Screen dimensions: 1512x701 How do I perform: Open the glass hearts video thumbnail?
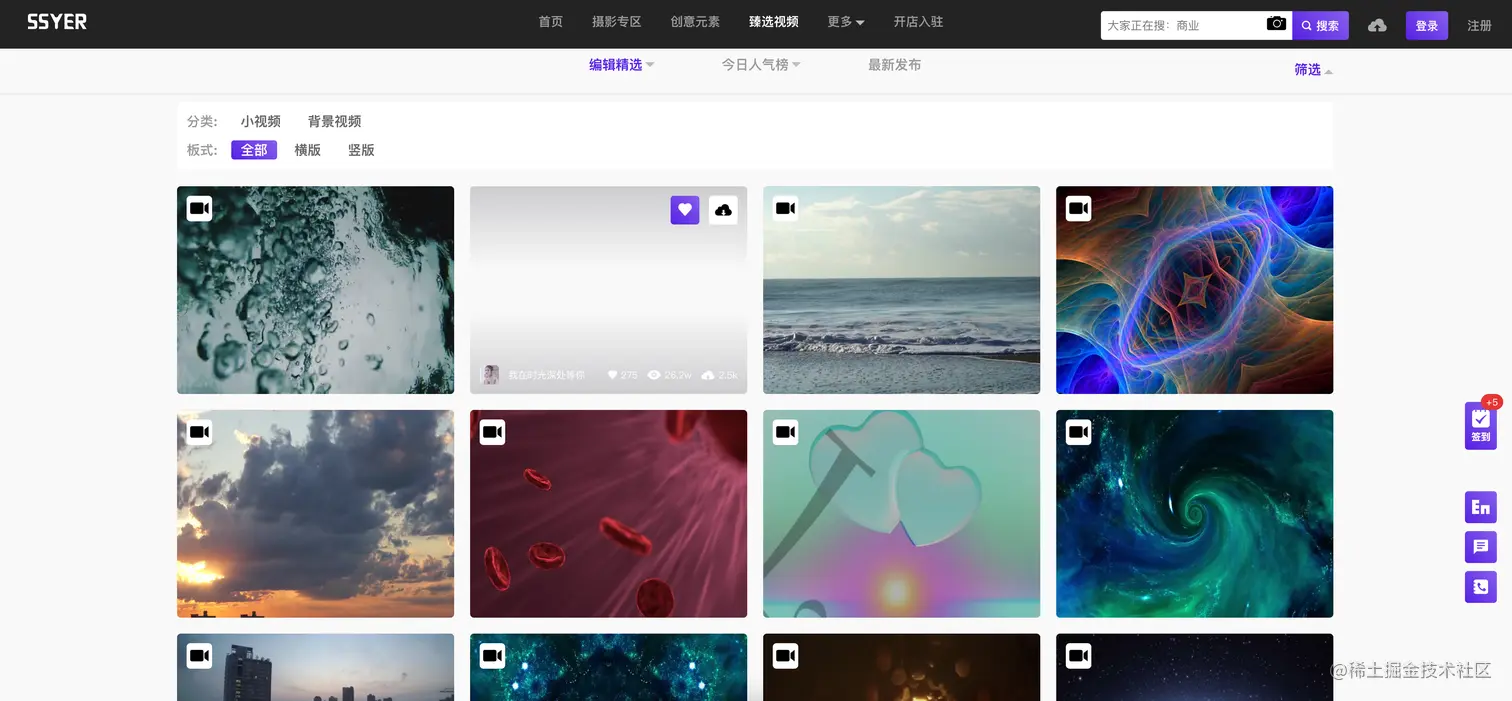901,514
